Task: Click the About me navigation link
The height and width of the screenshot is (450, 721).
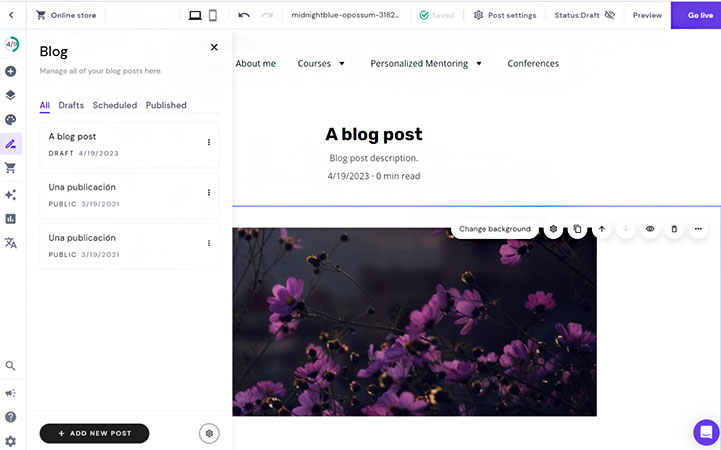Action: coord(256,63)
